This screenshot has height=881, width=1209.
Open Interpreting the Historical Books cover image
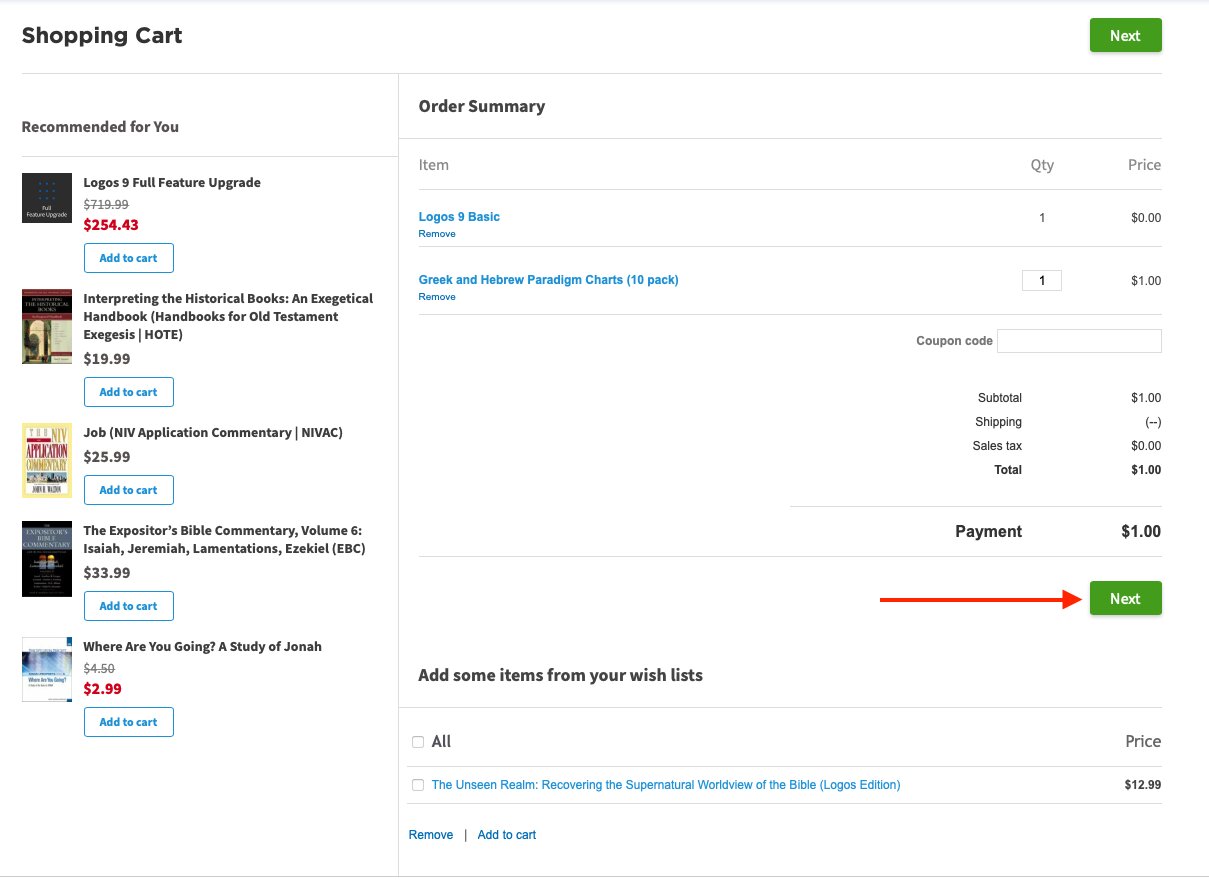coord(47,327)
